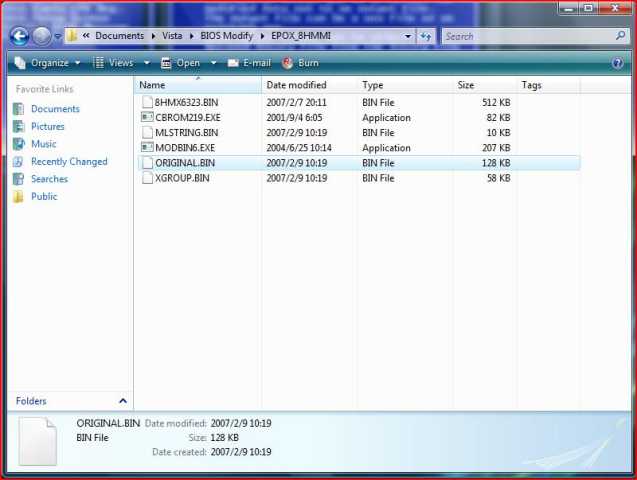
Task: Click the magnifier search icon
Action: click(x=620, y=36)
